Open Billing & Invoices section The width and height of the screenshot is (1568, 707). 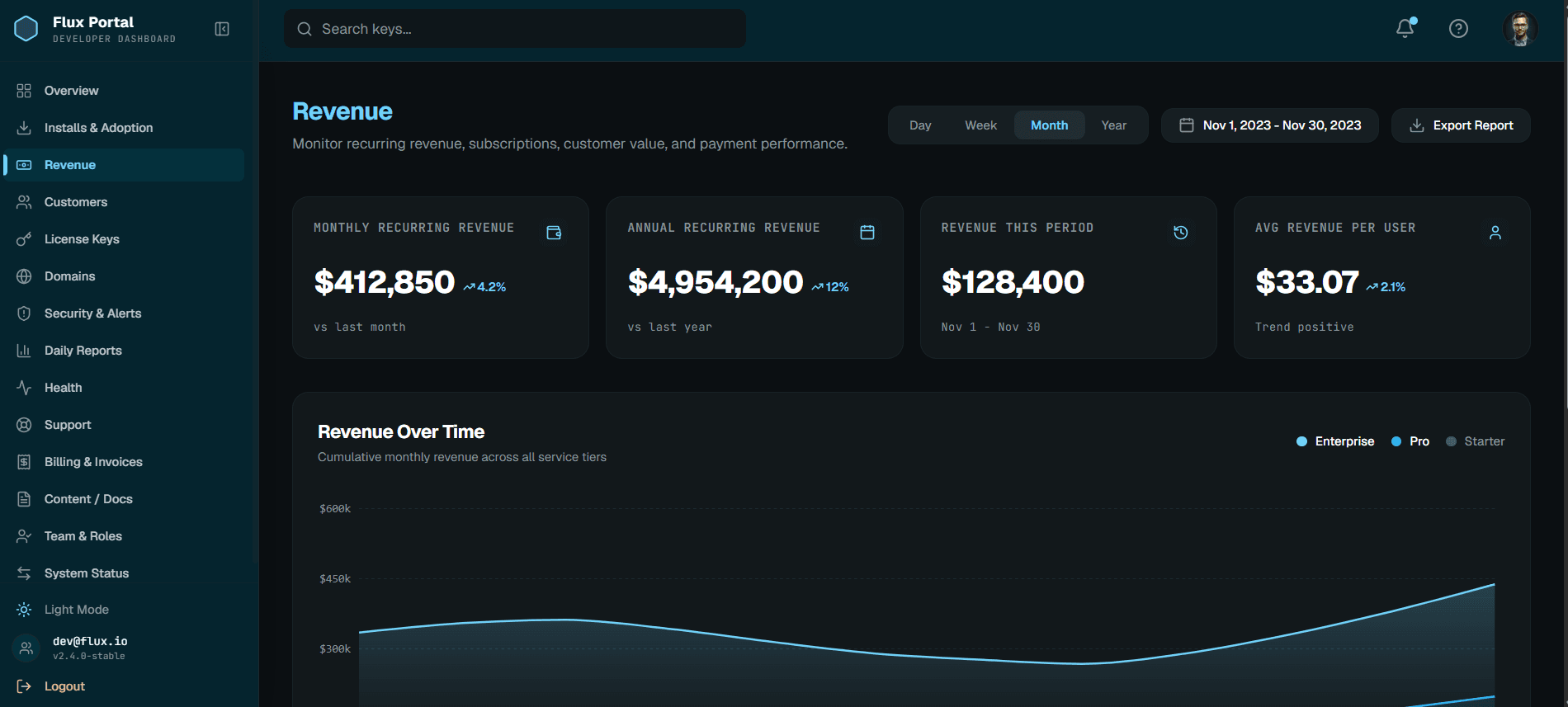124,462
